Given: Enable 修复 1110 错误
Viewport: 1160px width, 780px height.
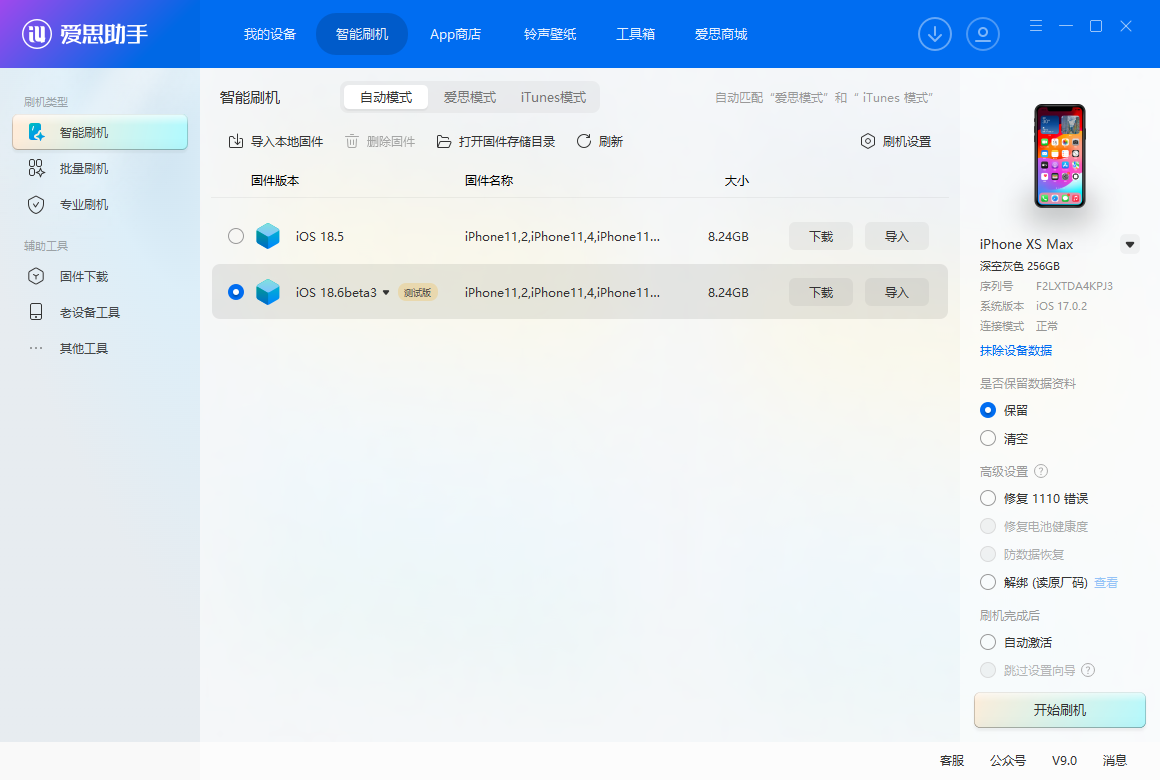Looking at the screenshot, I should 988,498.
